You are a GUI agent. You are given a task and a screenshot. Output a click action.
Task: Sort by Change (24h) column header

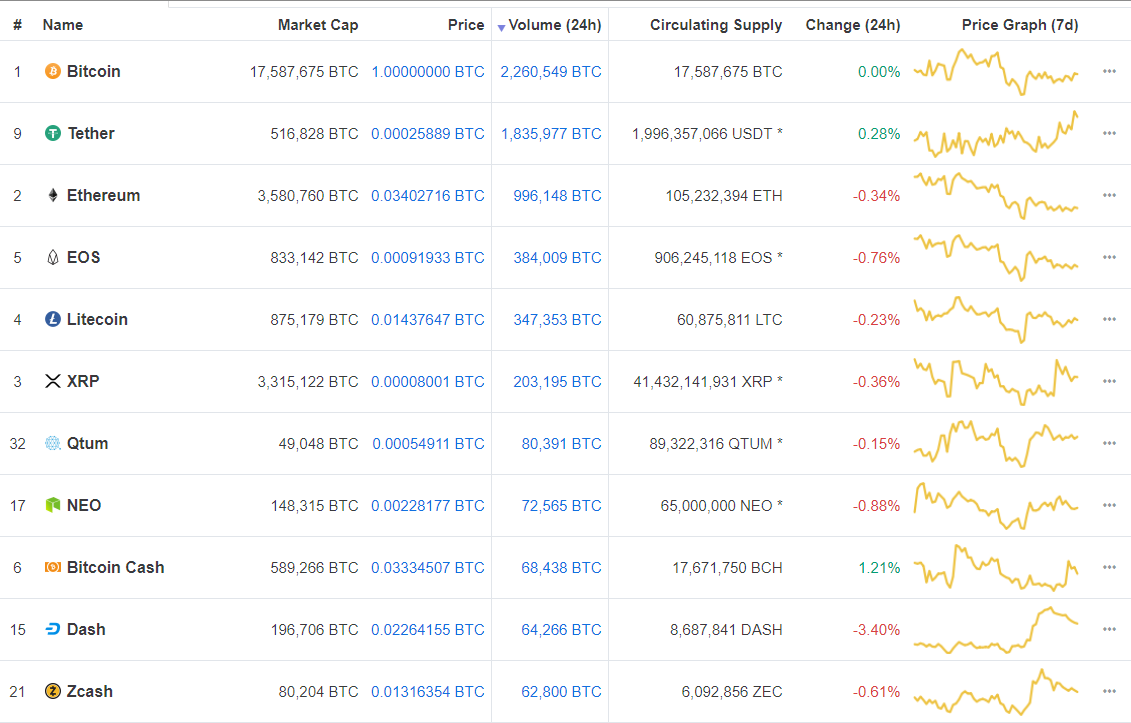852,25
